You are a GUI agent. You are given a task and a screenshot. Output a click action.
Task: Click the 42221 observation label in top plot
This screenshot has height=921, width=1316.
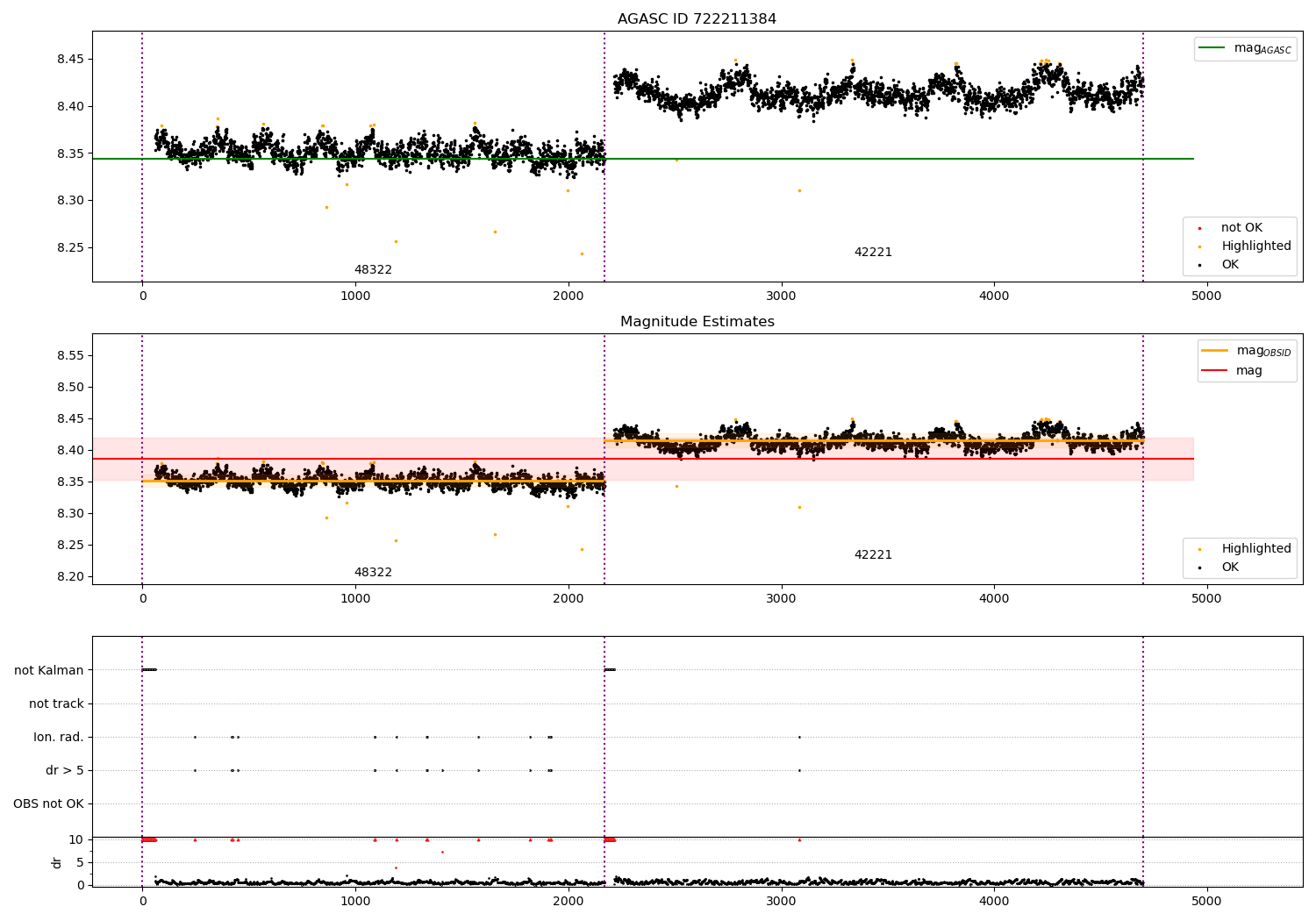click(873, 253)
